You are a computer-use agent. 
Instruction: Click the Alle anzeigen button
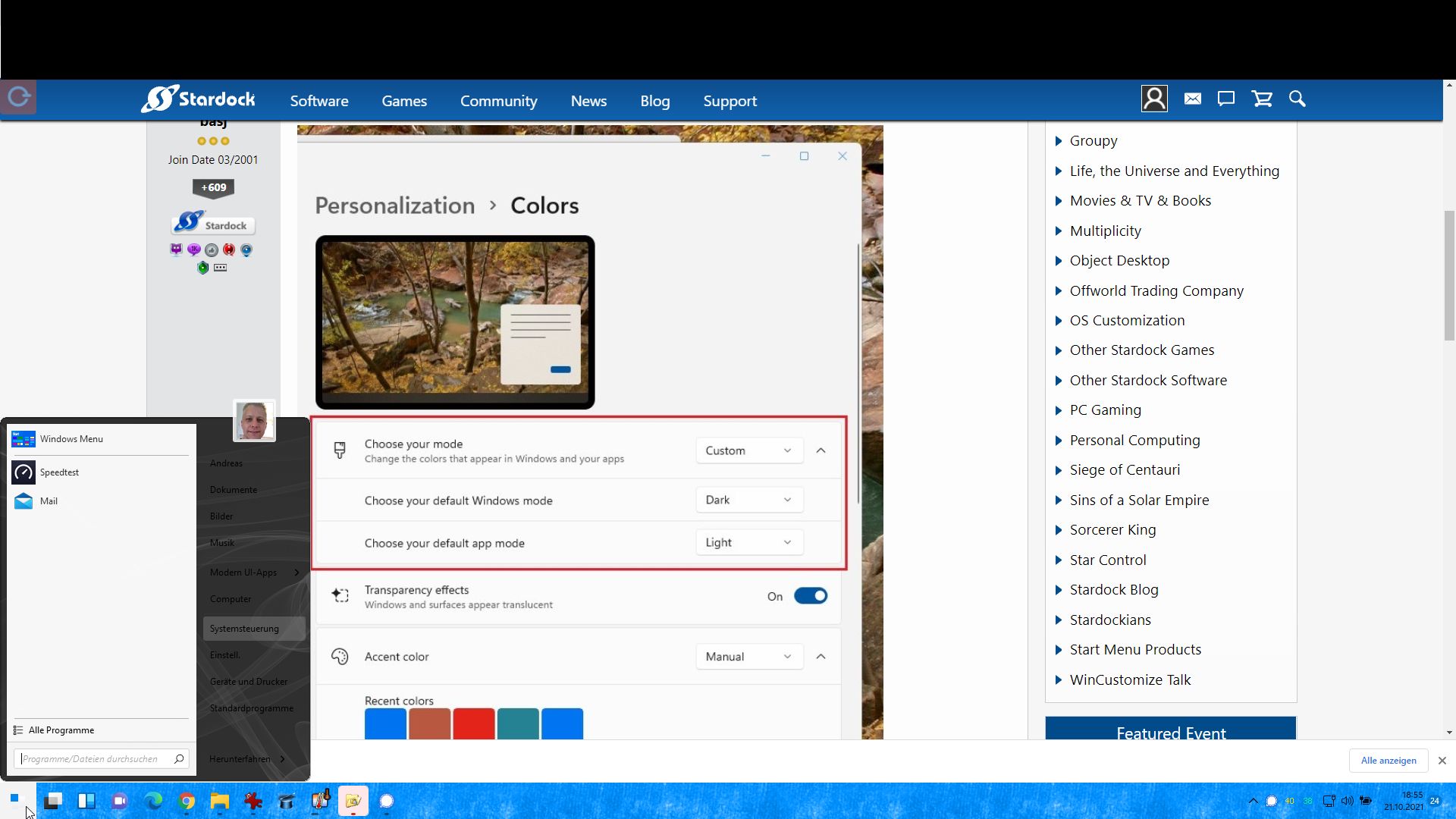coord(1389,761)
